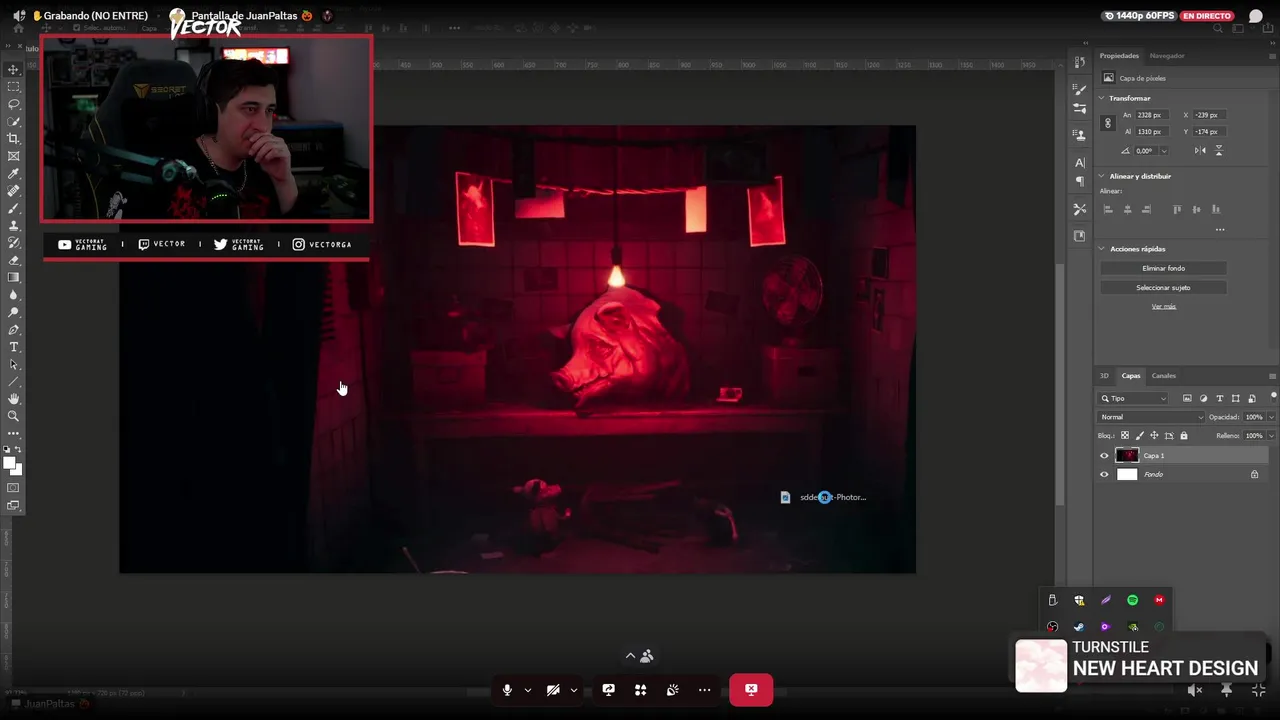Open the Normal blend mode dropdown
The height and width of the screenshot is (720, 1280).
[1151, 417]
